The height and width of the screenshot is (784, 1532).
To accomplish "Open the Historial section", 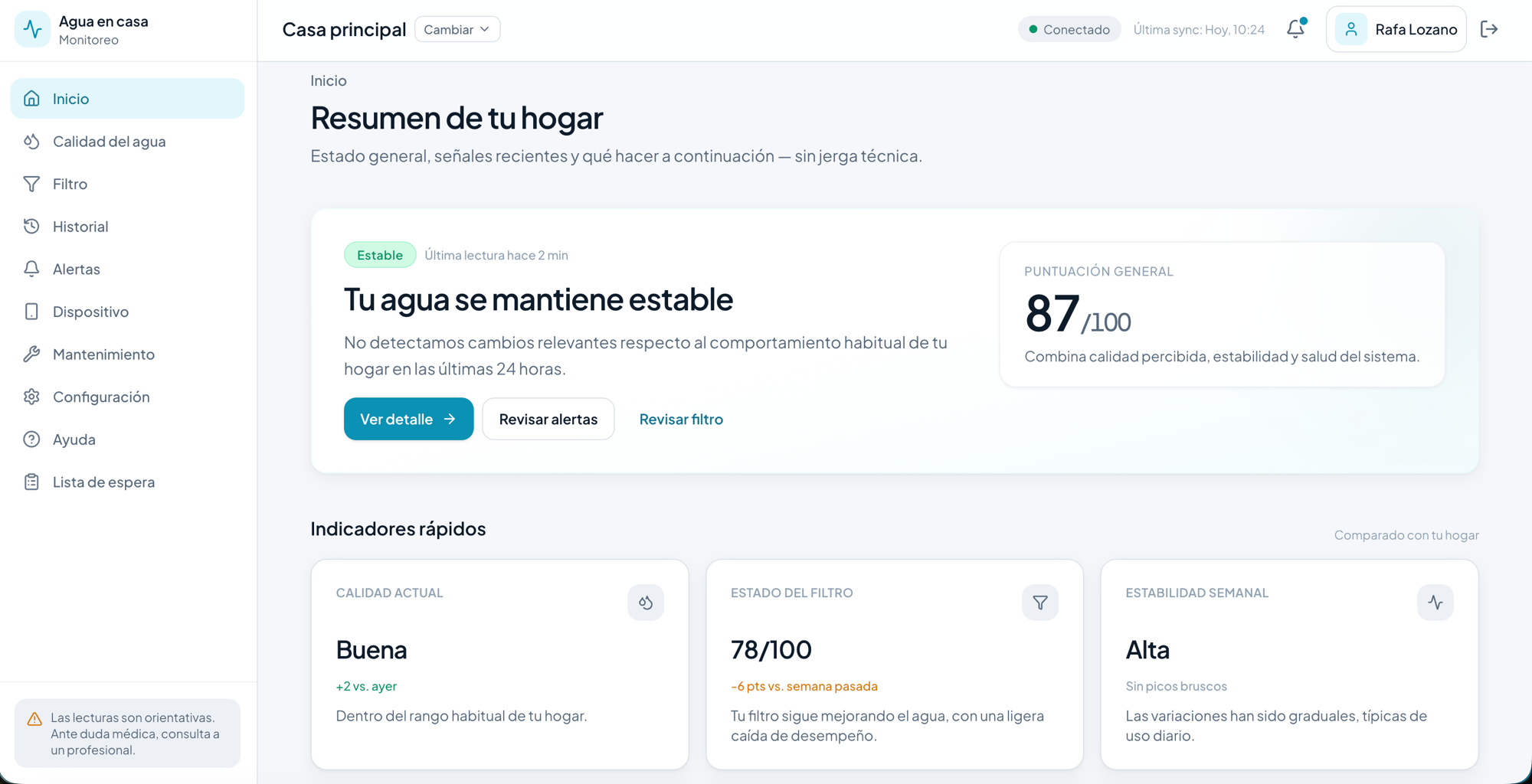I will click(80, 226).
